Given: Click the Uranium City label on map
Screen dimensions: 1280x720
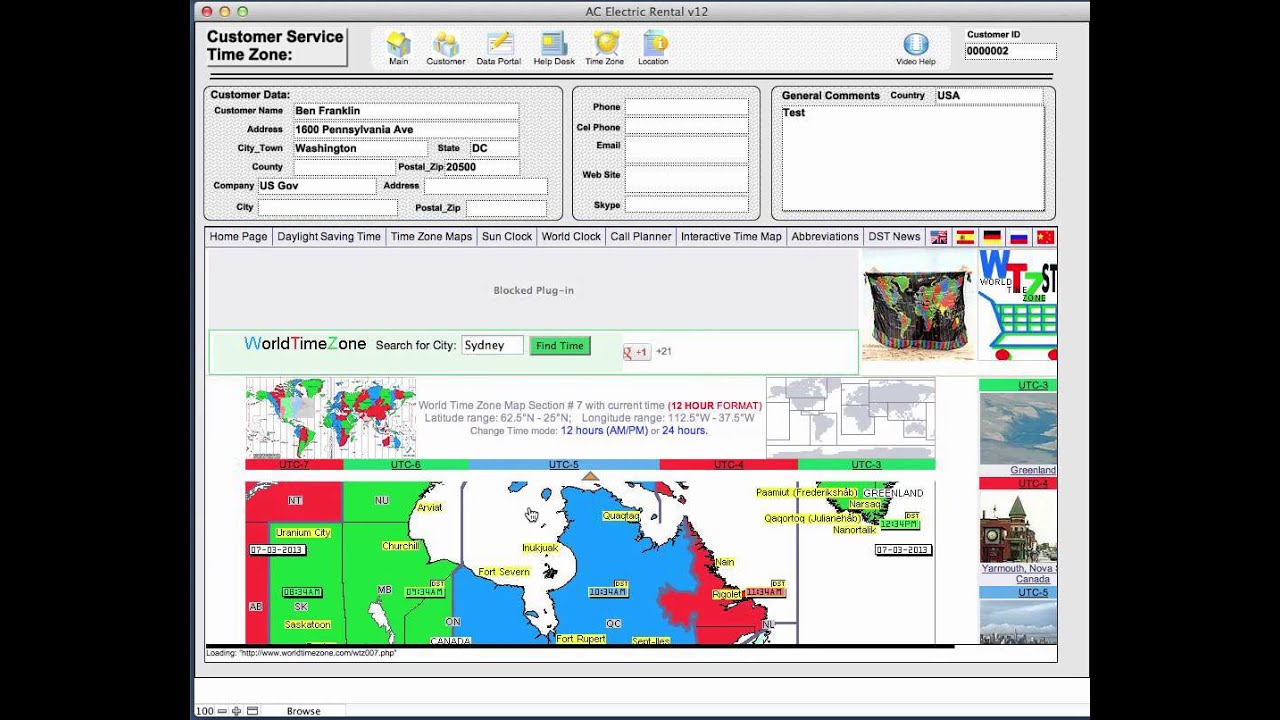Looking at the screenshot, I should point(303,533).
